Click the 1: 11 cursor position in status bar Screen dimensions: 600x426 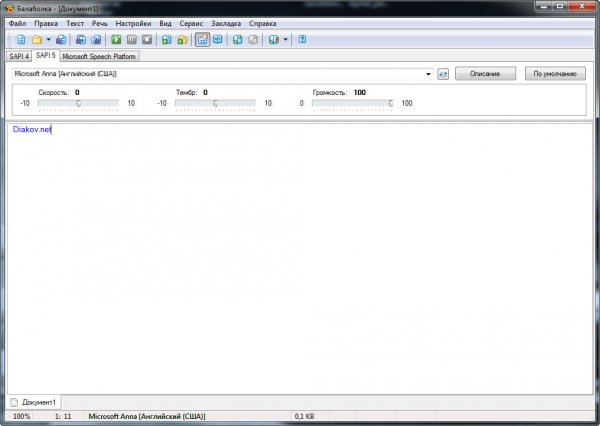(63, 416)
